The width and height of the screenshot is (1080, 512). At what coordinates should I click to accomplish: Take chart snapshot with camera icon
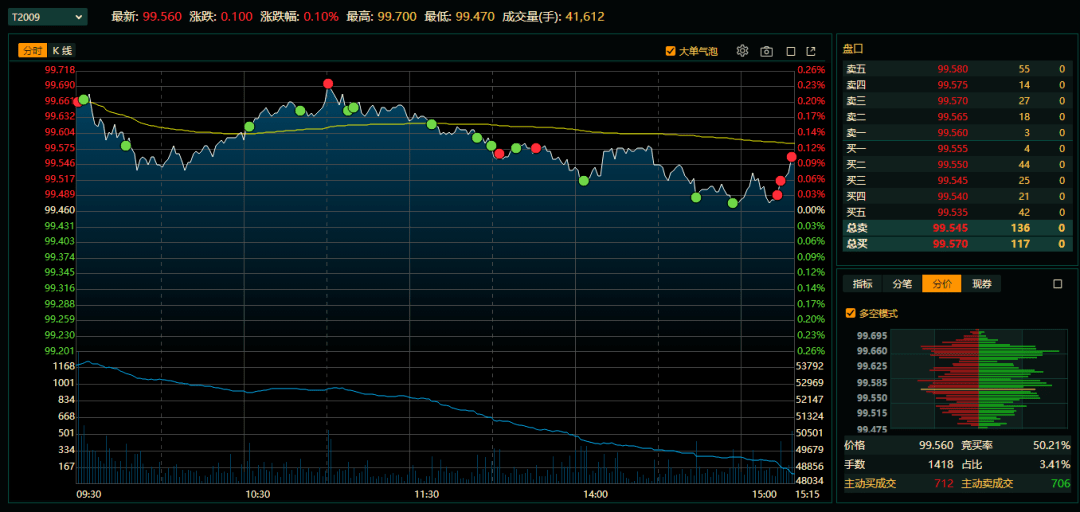coord(766,51)
